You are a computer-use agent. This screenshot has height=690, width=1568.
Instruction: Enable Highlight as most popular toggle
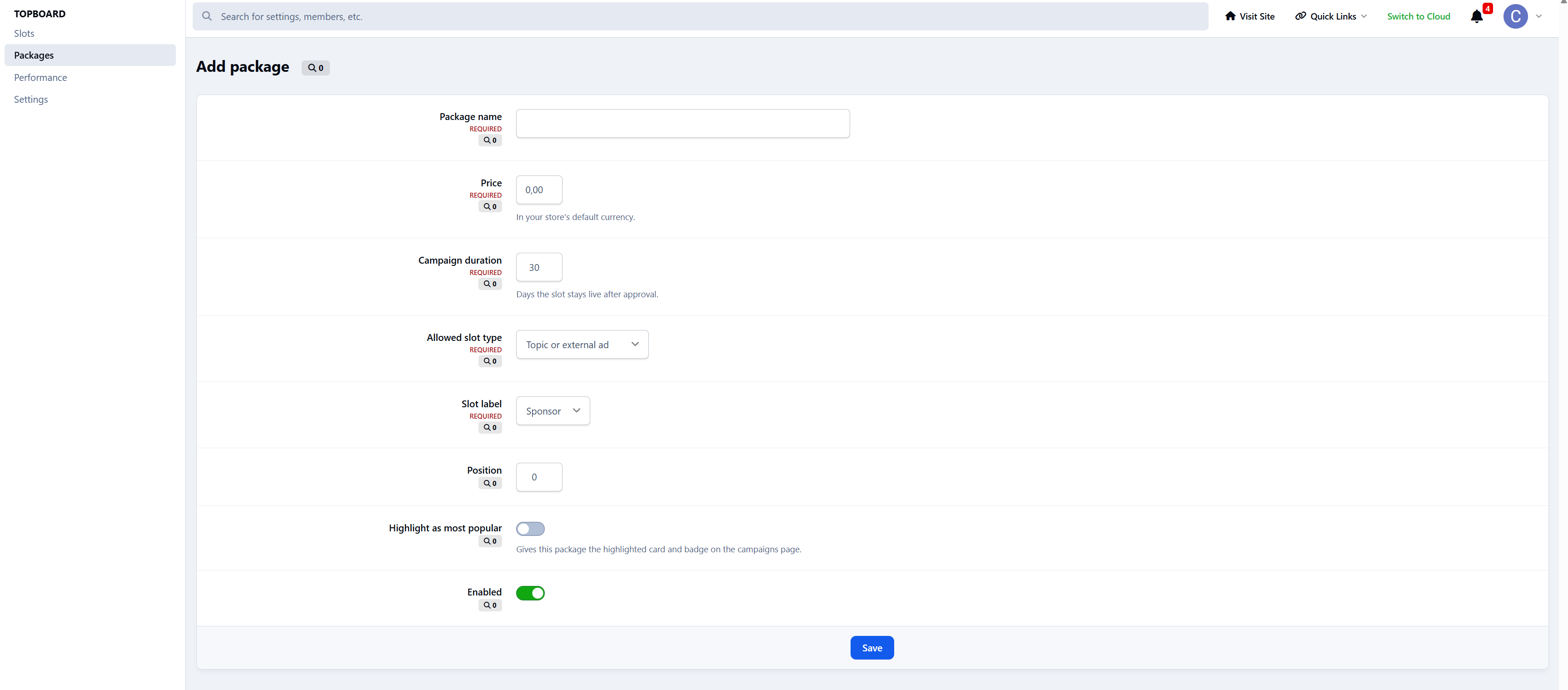[x=530, y=529]
